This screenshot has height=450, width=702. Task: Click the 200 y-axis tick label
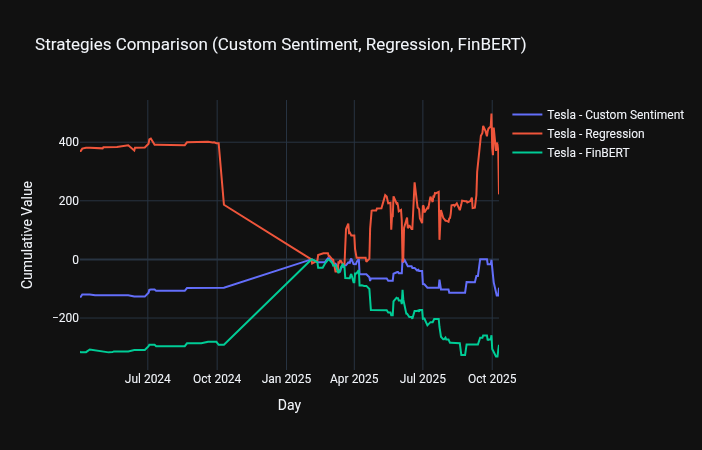click(69, 201)
